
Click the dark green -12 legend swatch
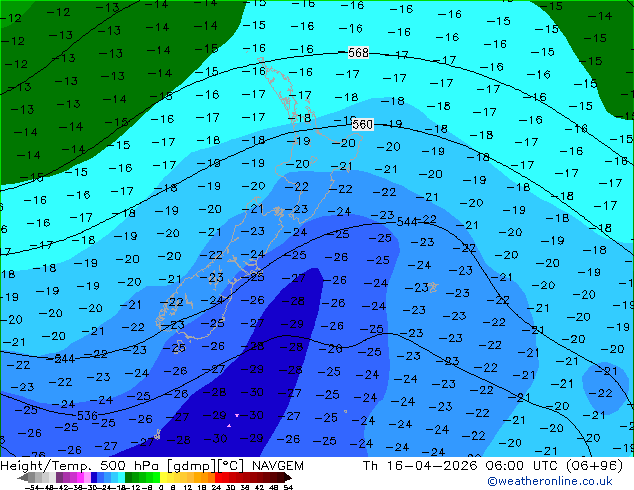coord(129,477)
